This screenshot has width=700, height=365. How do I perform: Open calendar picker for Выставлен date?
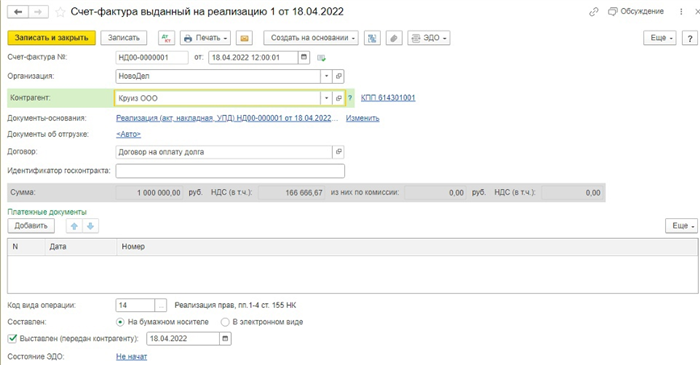pyautogui.click(x=225, y=339)
